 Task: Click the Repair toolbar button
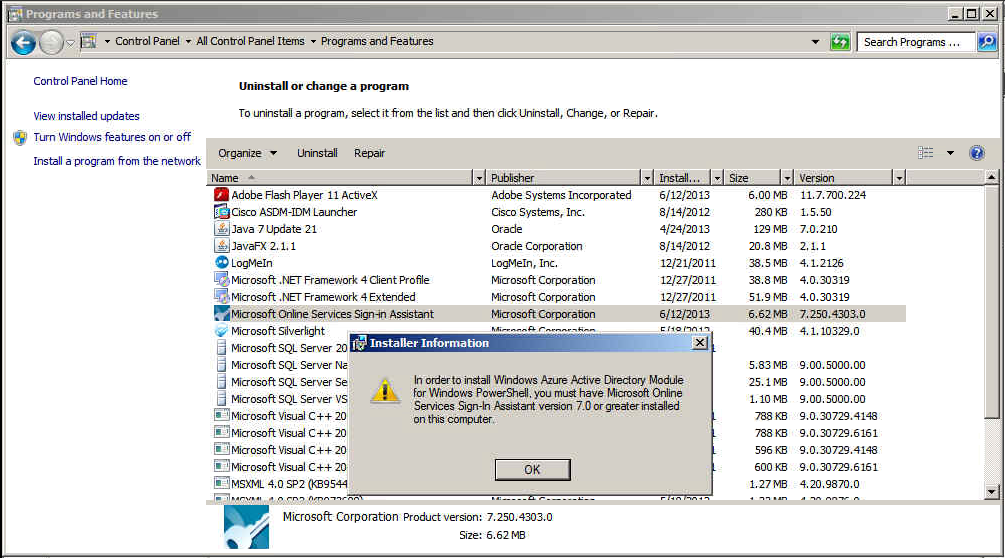pos(369,153)
